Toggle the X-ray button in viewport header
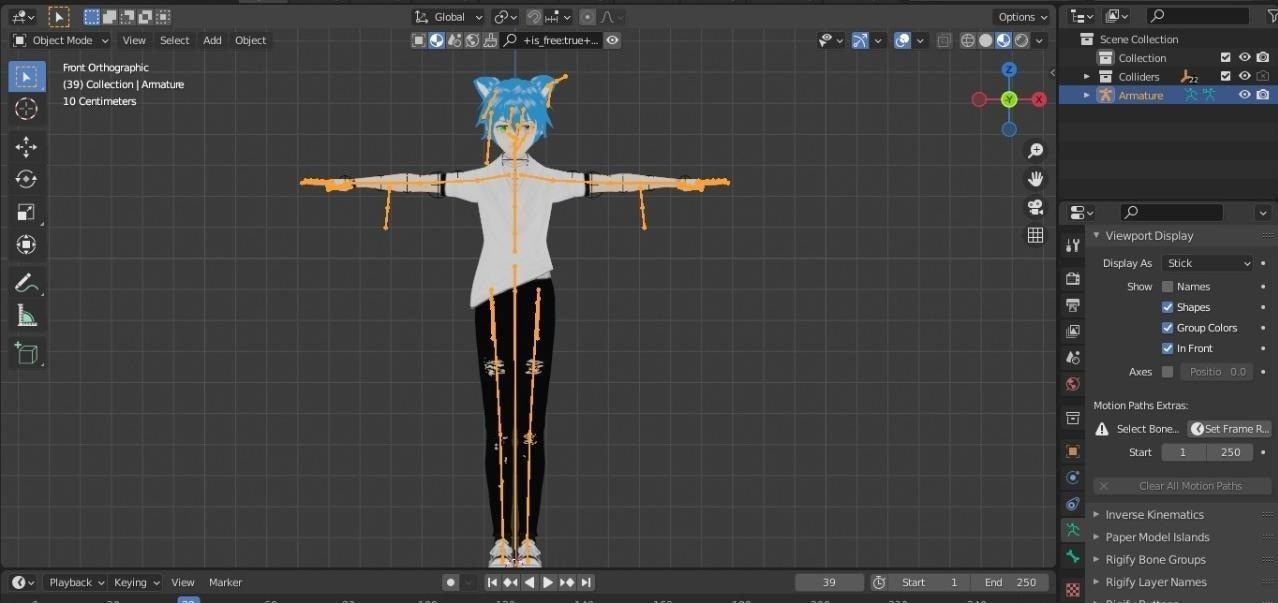The image size is (1278, 603). tap(945, 40)
